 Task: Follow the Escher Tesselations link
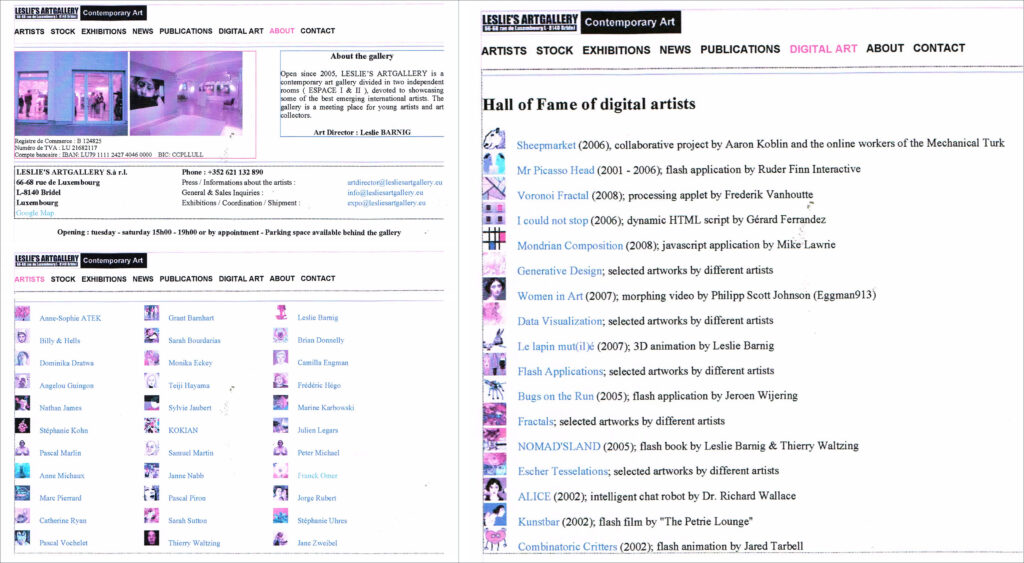click(562, 471)
